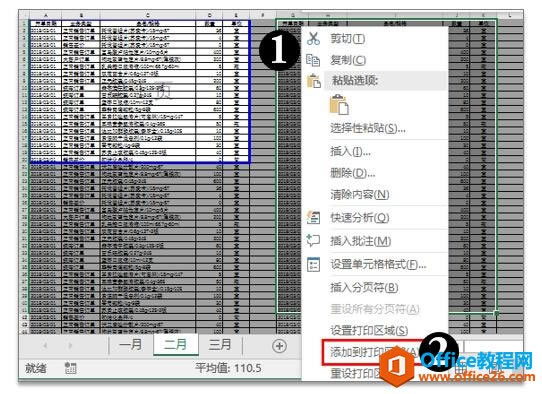Choose 插入(I)... menu entry
This screenshot has height=394, width=542.
point(350,151)
